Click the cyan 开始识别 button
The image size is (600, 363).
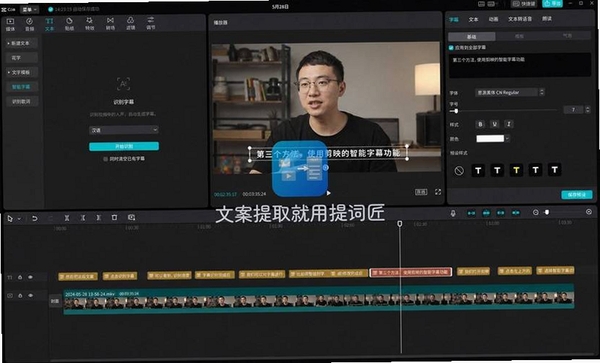coord(124,146)
